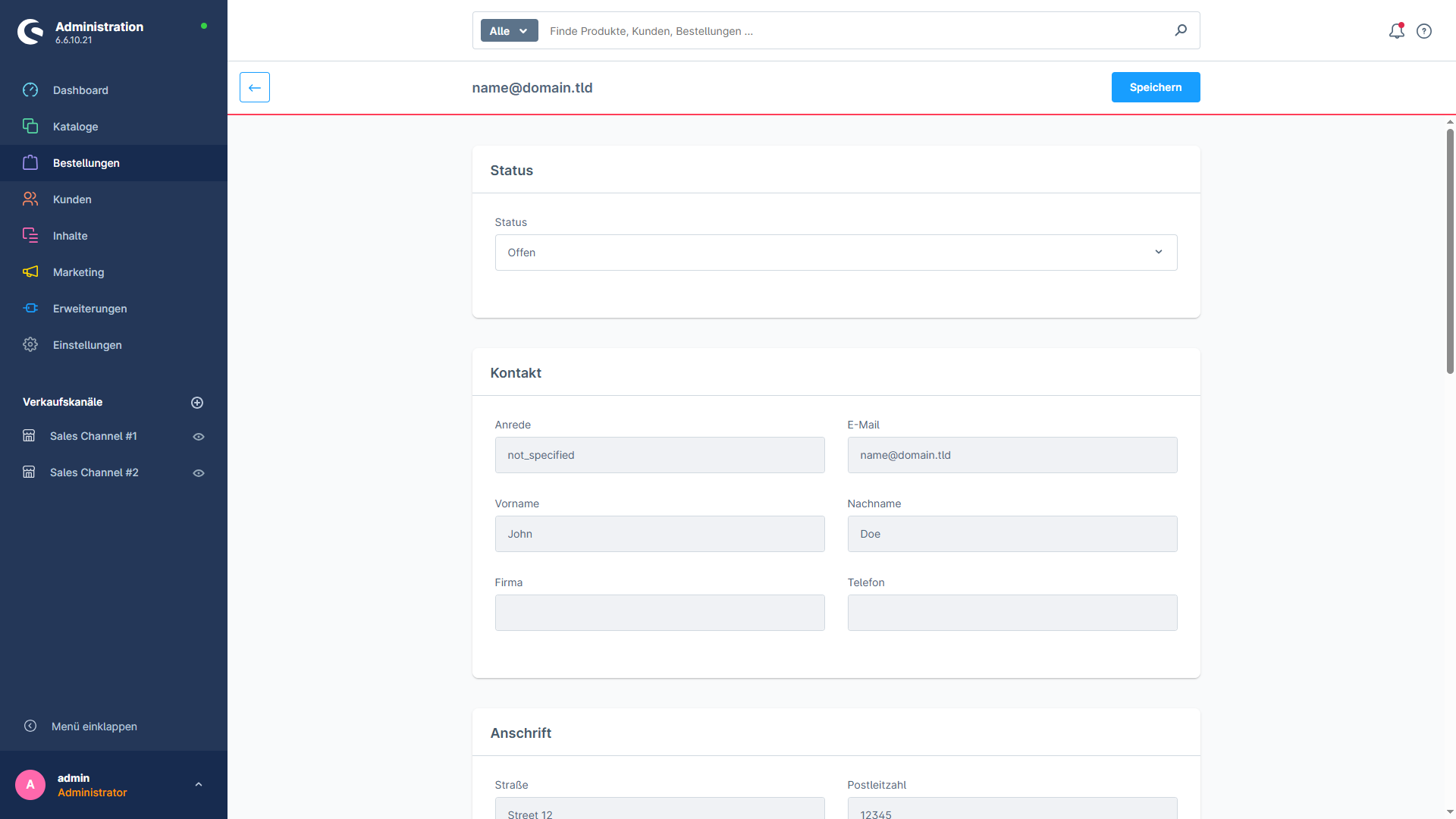Click the Straße field
Viewport: 1456px width, 819px height.
[660, 808]
